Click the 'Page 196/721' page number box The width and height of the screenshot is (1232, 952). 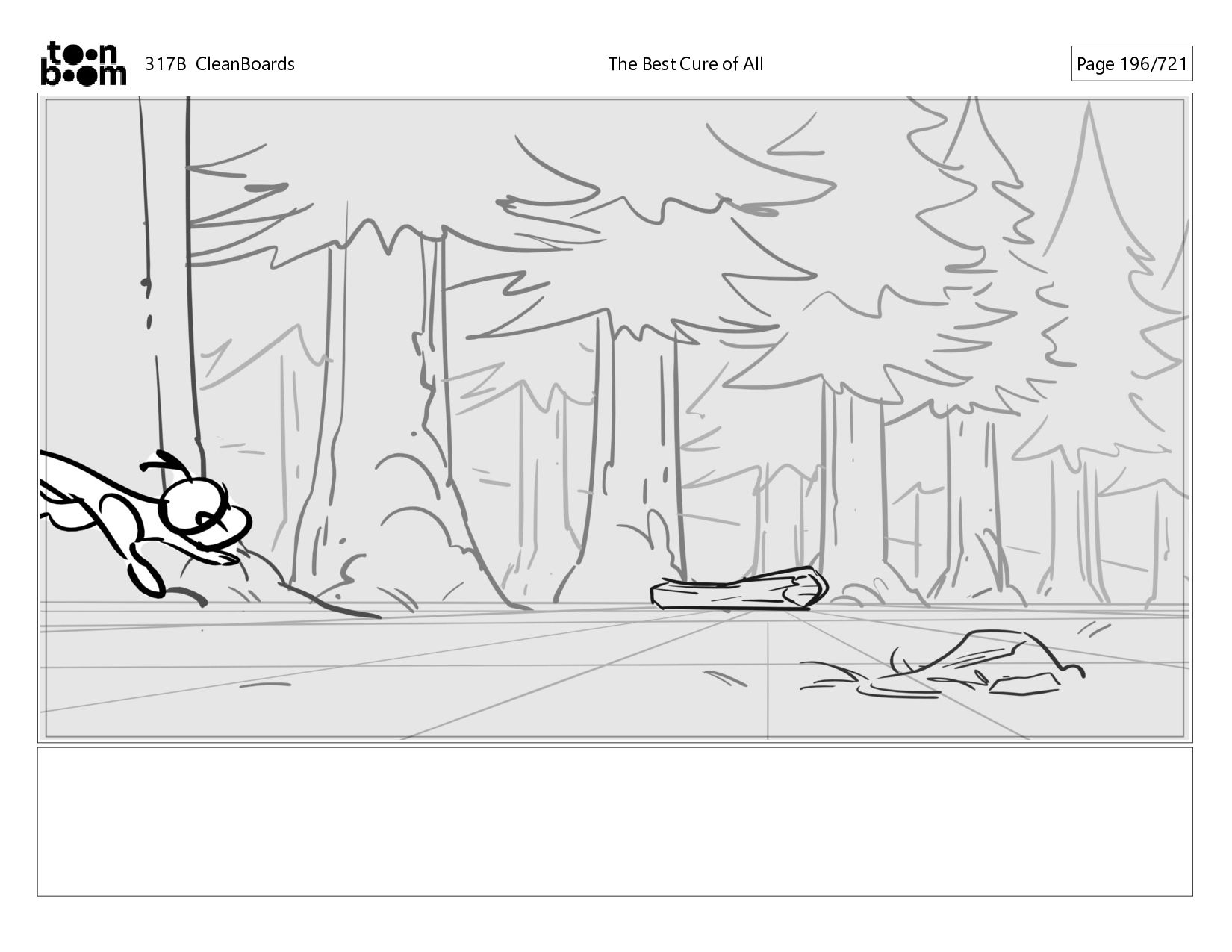click(x=1131, y=64)
